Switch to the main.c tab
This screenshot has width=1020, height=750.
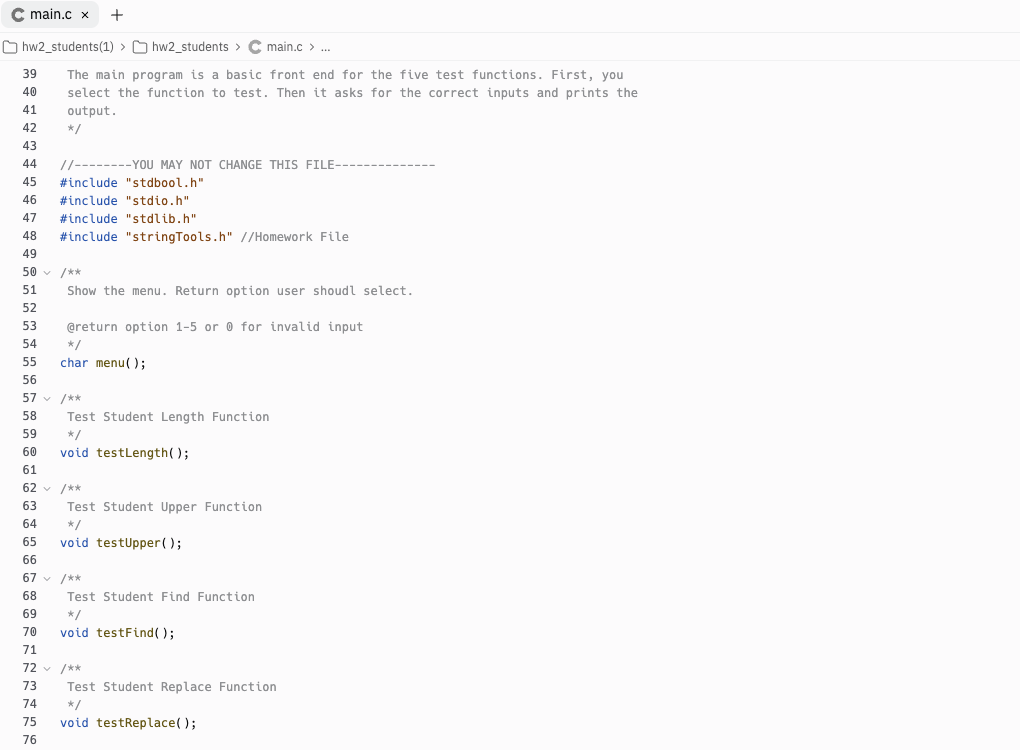(50, 14)
